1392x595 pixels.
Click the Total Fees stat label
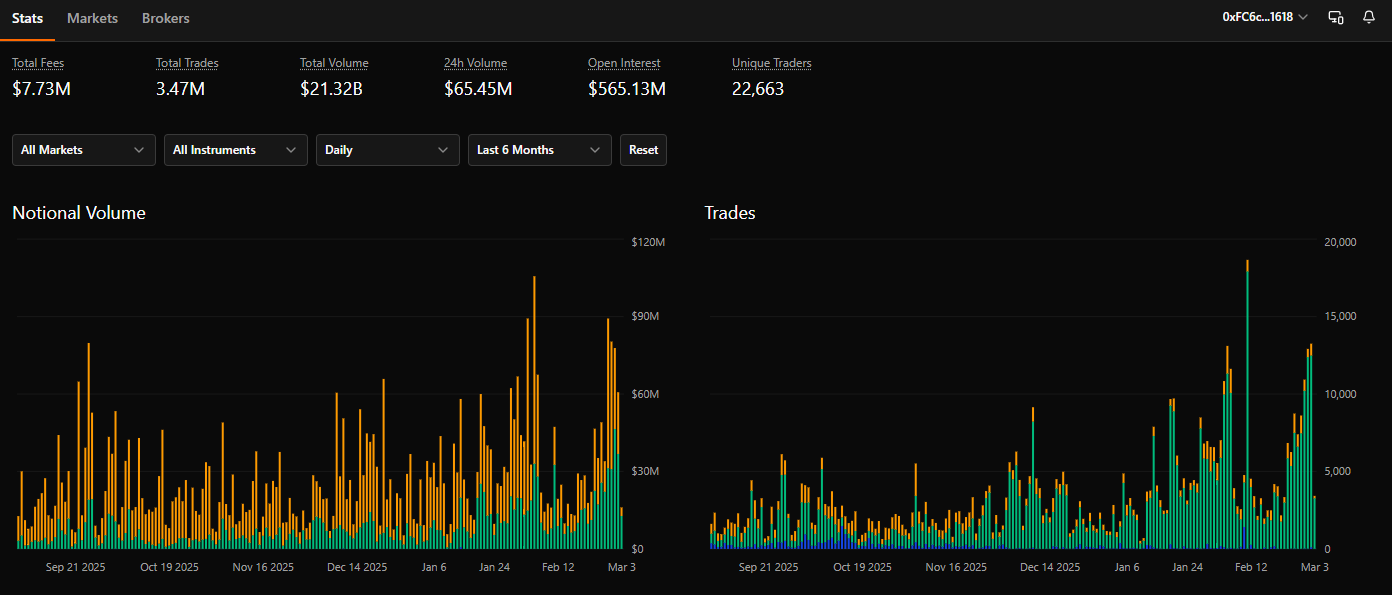38,63
